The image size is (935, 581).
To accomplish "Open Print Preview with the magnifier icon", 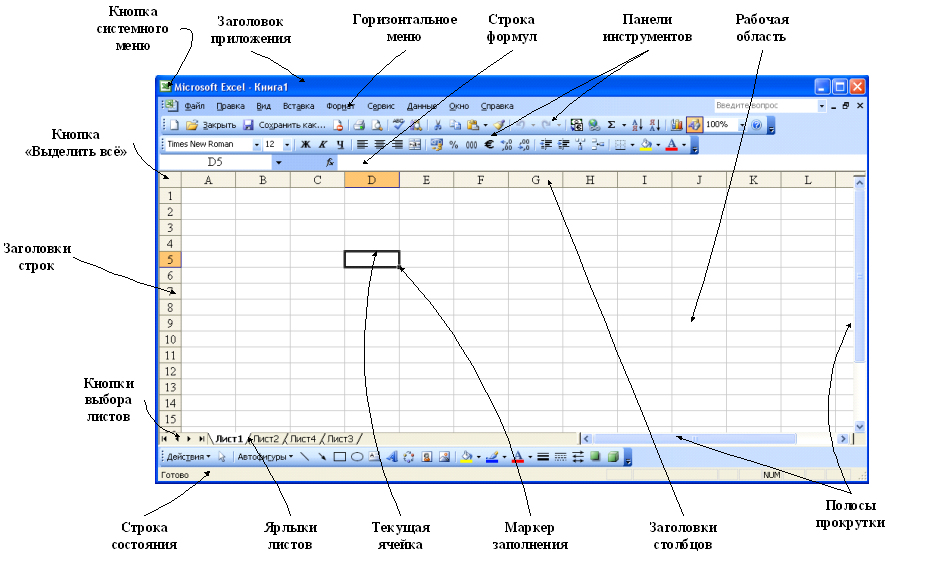I will point(377,125).
